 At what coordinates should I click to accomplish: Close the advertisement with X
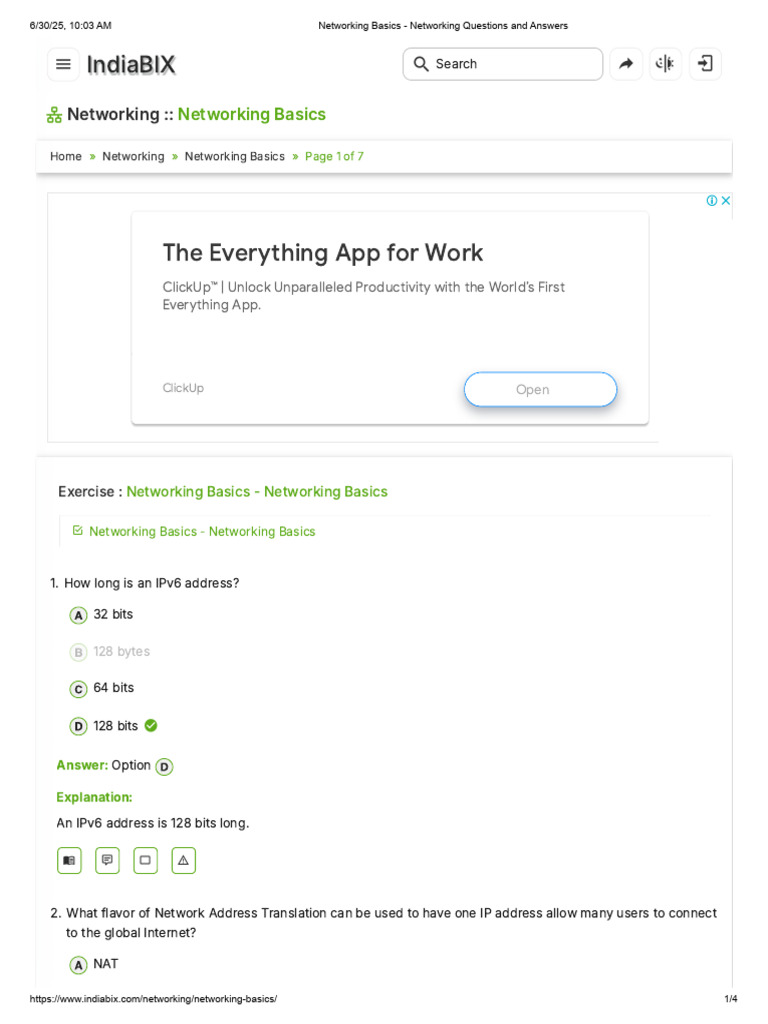[x=726, y=200]
